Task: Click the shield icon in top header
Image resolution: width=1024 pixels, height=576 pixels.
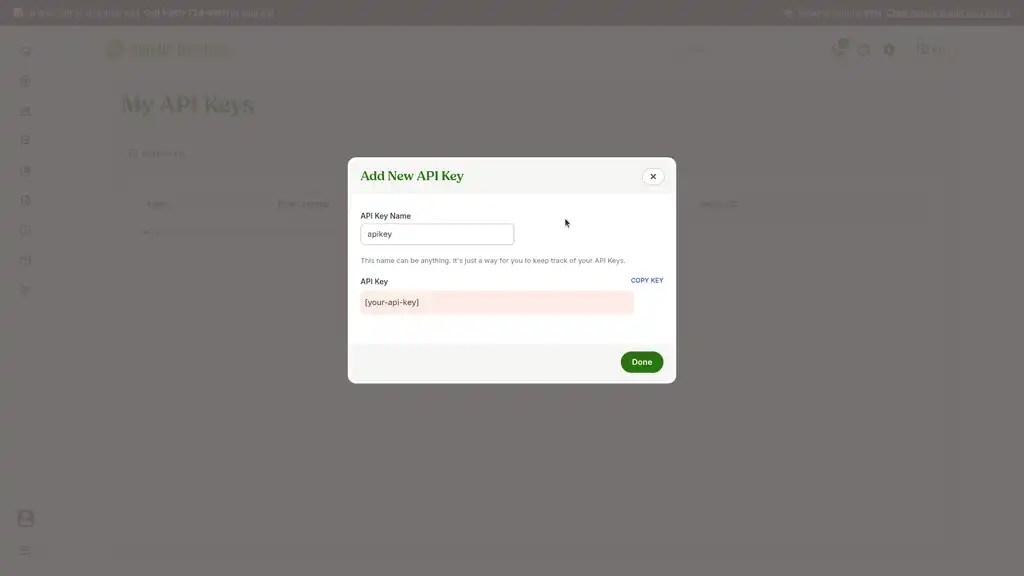Action: [889, 50]
